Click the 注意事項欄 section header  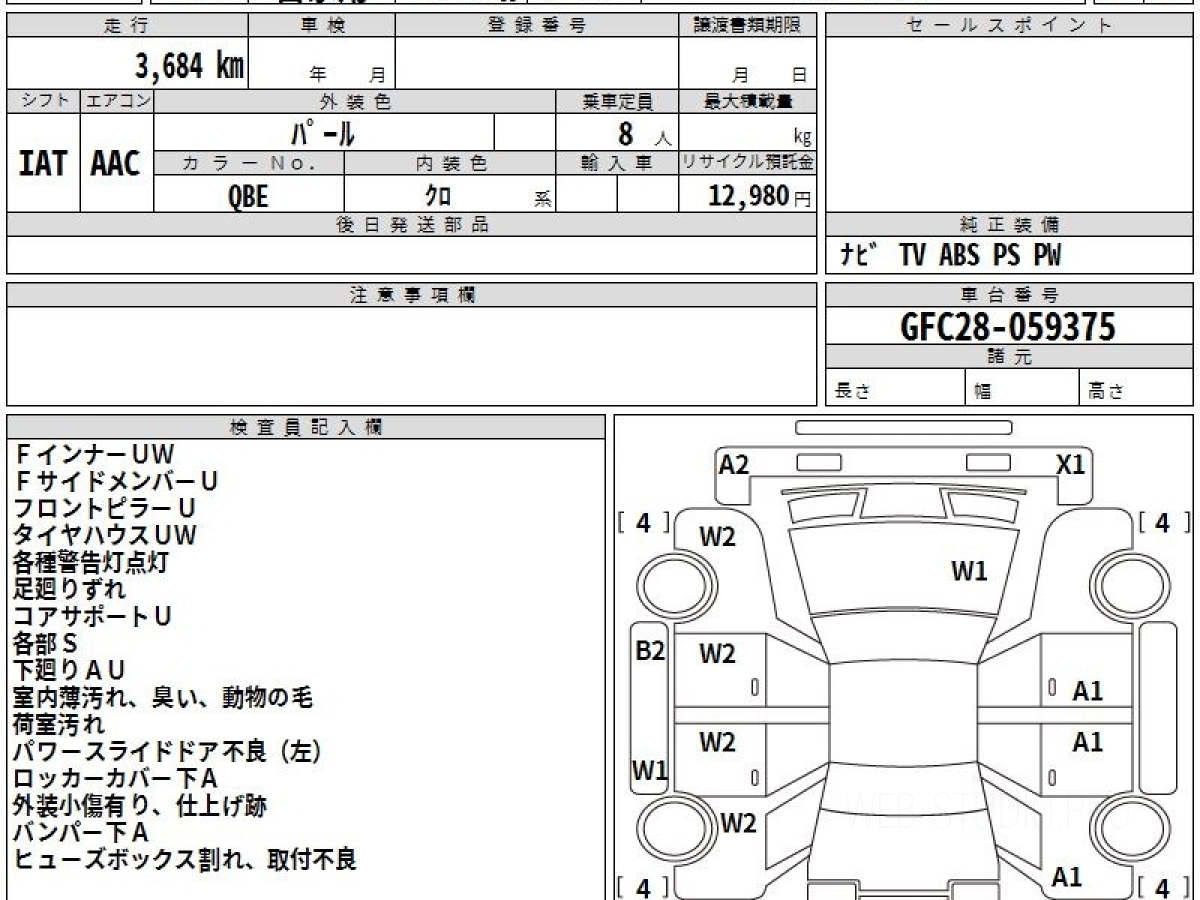(x=412, y=295)
